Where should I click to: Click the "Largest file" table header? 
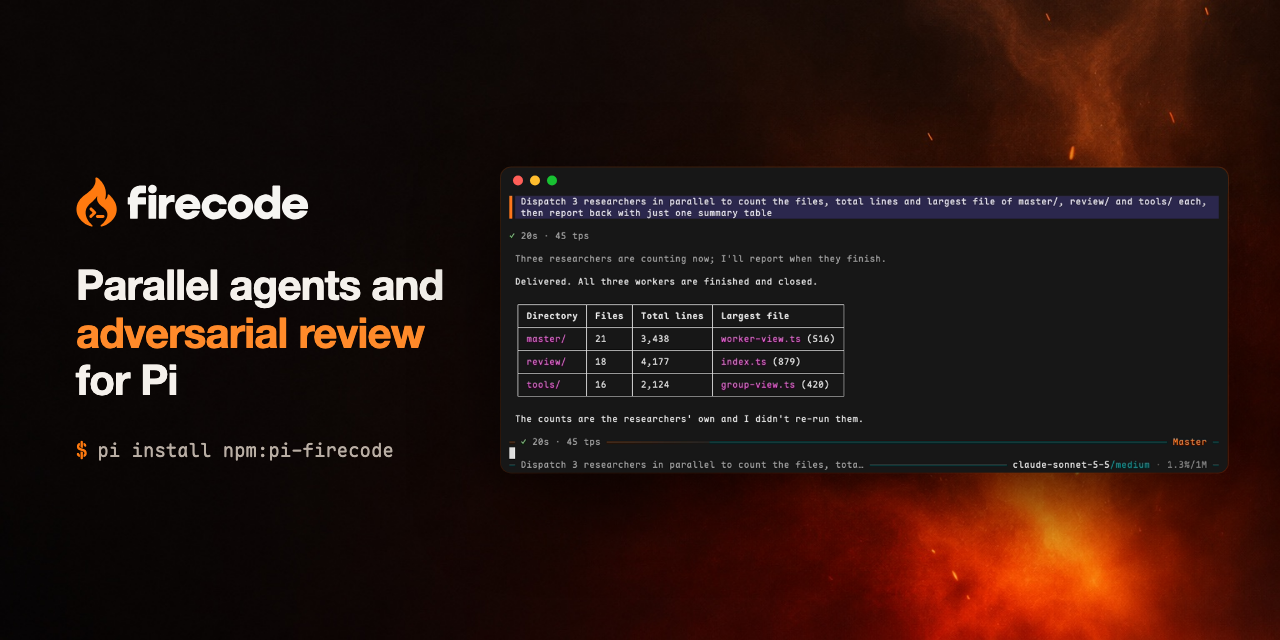pyautogui.click(x=778, y=316)
